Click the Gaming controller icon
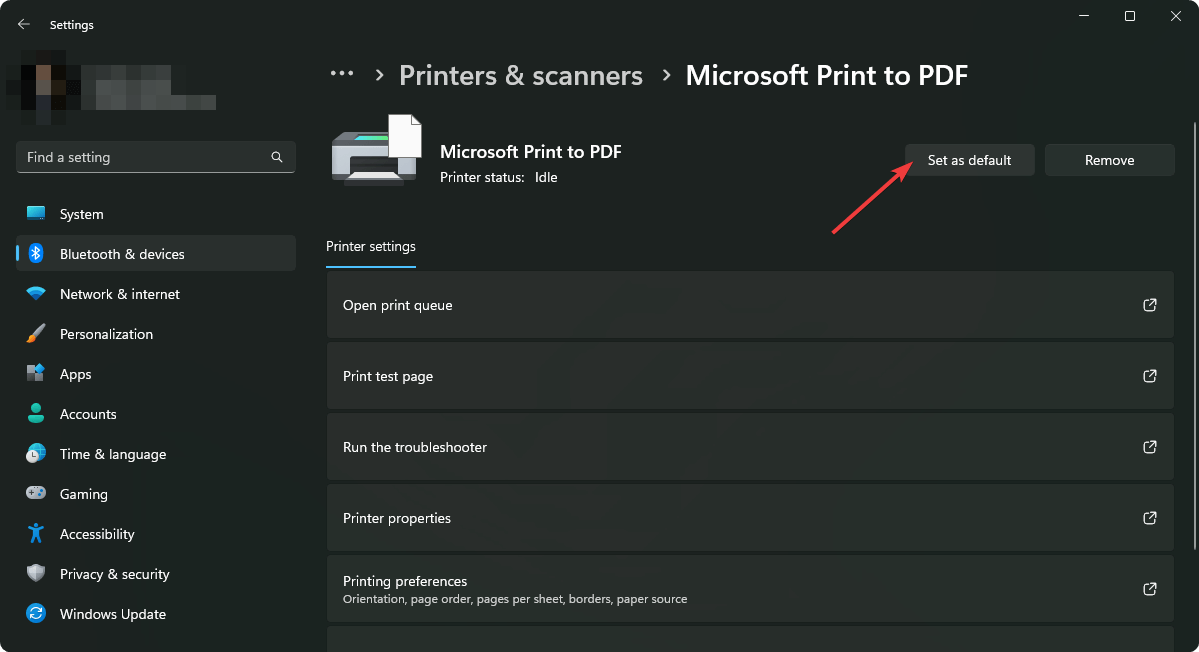1199x652 pixels. (36, 493)
